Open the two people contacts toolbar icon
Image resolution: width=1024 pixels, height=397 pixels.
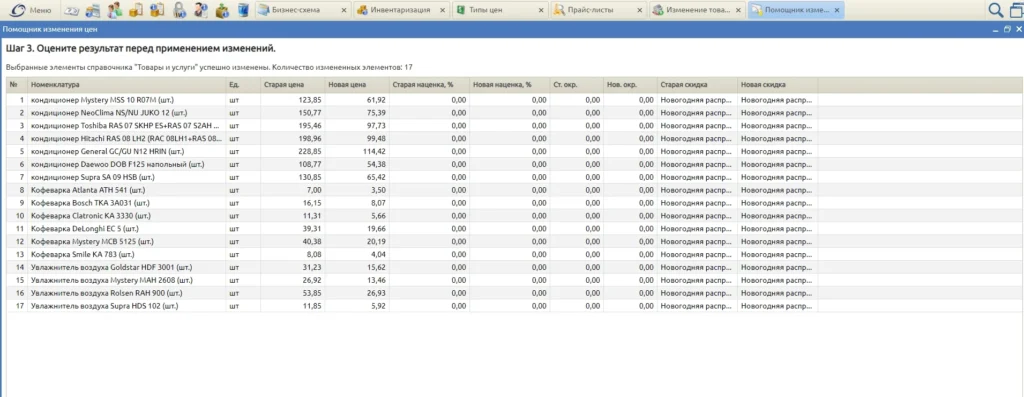pyautogui.click(x=115, y=10)
